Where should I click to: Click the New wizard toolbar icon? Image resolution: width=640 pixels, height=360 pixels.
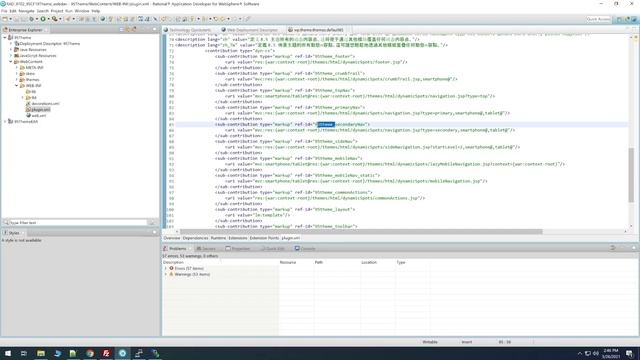[5, 19]
